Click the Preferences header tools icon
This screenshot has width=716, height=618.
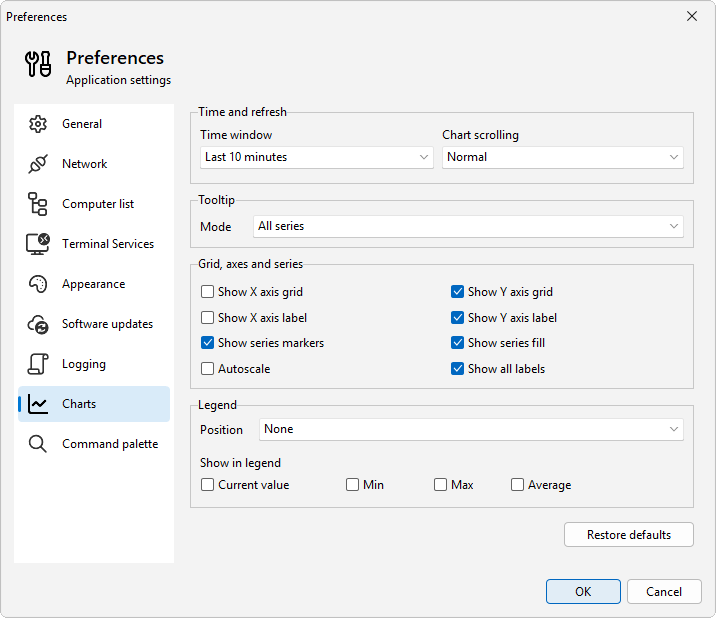pyautogui.click(x=38, y=64)
